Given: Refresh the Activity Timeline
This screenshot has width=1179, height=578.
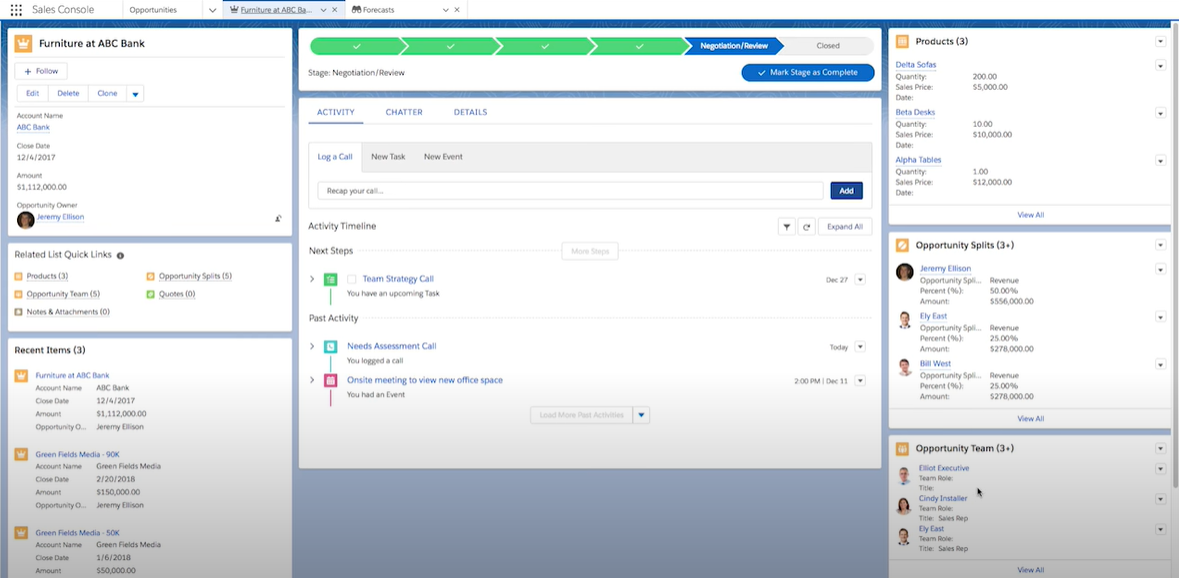Looking at the screenshot, I should point(807,226).
